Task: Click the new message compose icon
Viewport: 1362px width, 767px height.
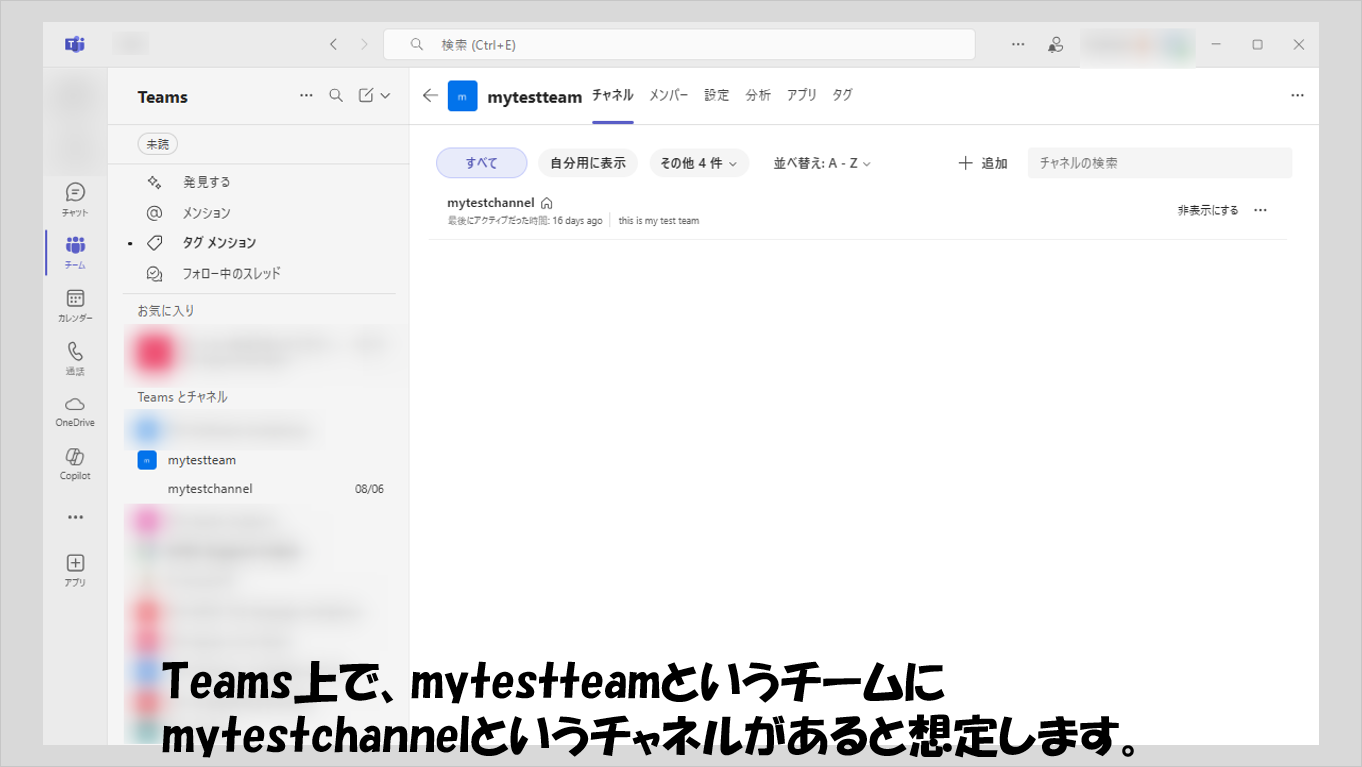Action: 366,95
